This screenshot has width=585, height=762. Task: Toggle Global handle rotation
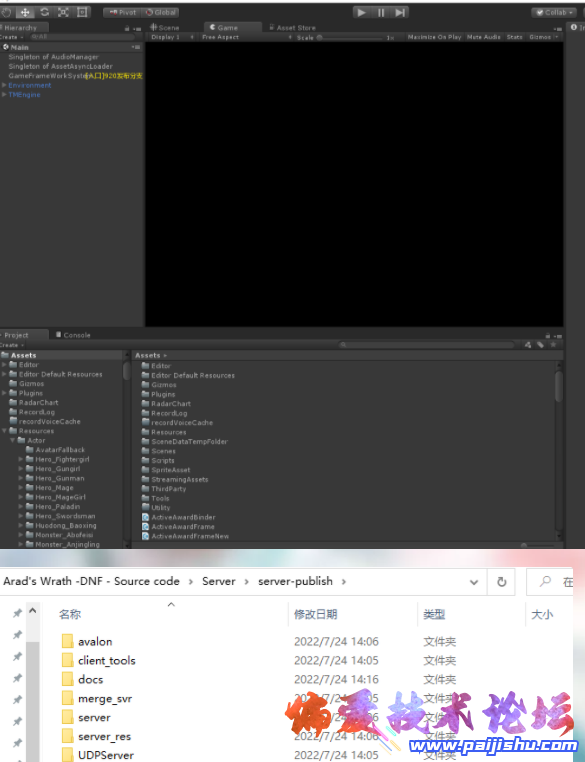click(x=160, y=12)
